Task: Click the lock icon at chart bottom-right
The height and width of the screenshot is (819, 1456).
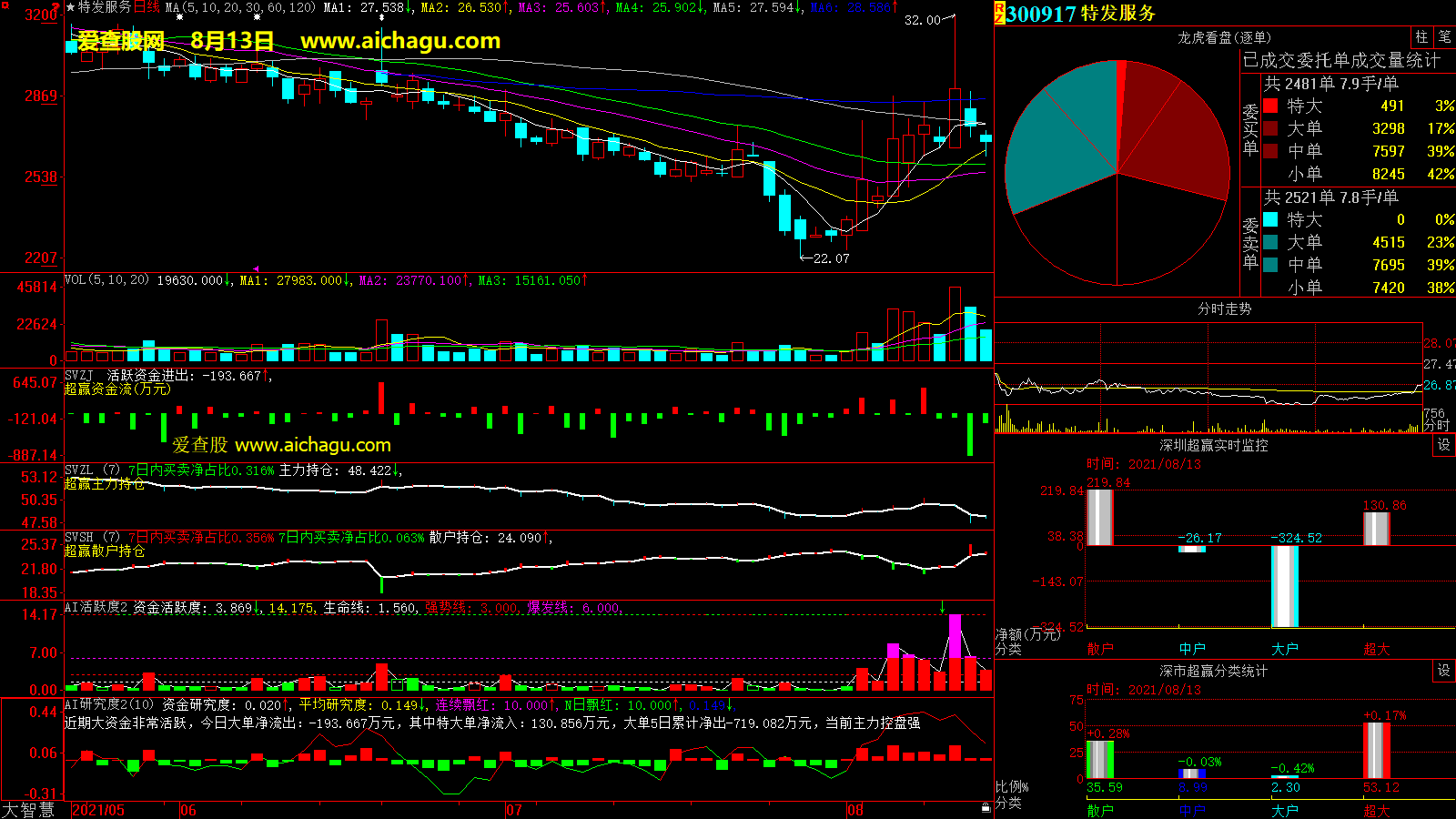Action: [986, 808]
